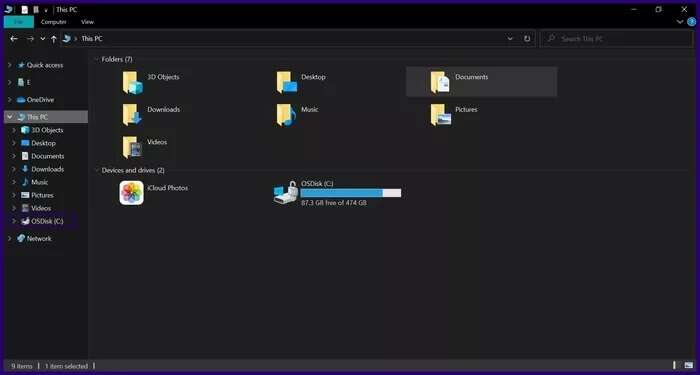Open the OSDisk (C:) drive icon
Image resolution: width=700 pixels, height=375 pixels.
pos(286,193)
